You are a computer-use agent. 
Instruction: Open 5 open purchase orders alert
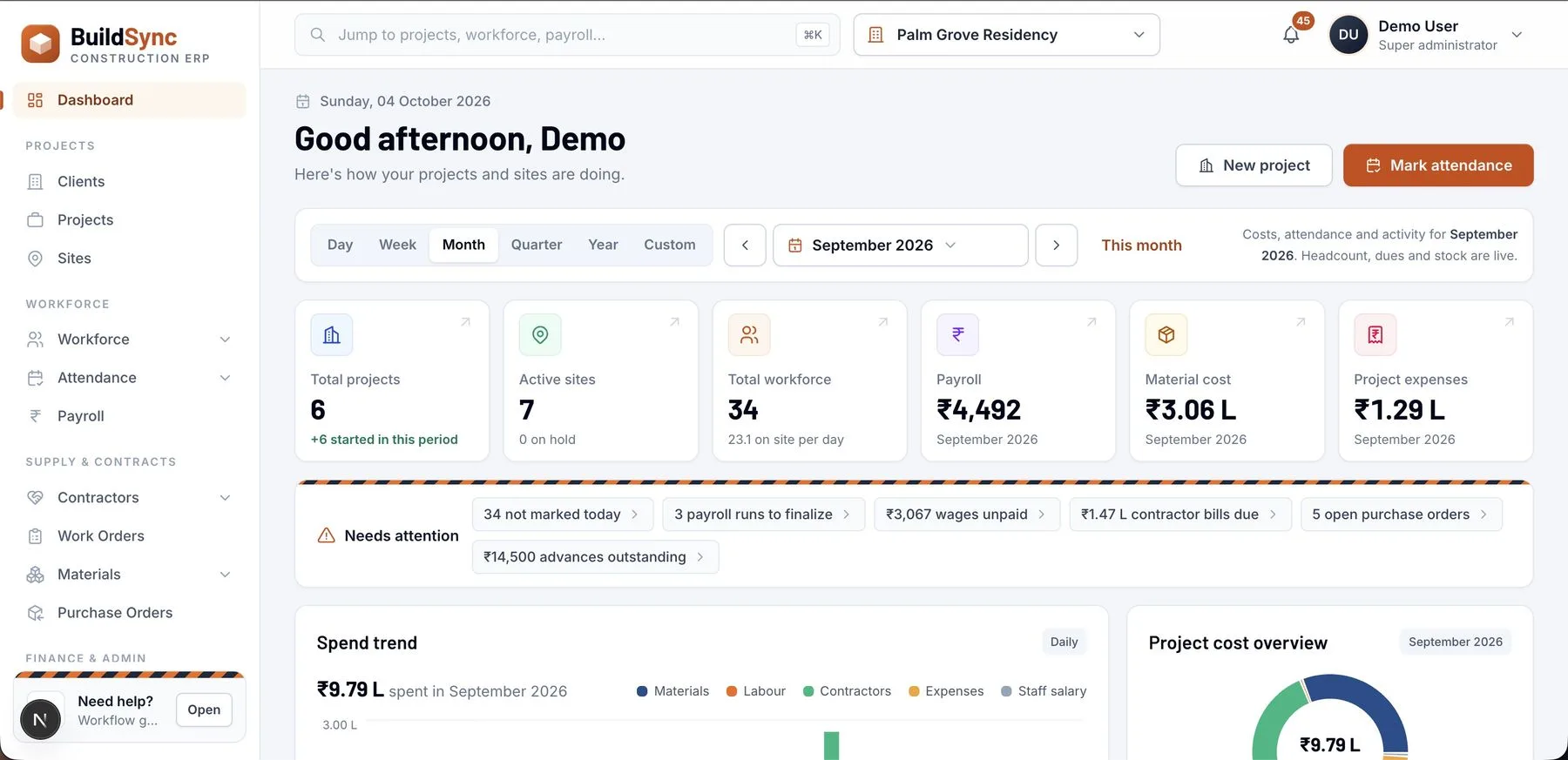pos(1401,515)
